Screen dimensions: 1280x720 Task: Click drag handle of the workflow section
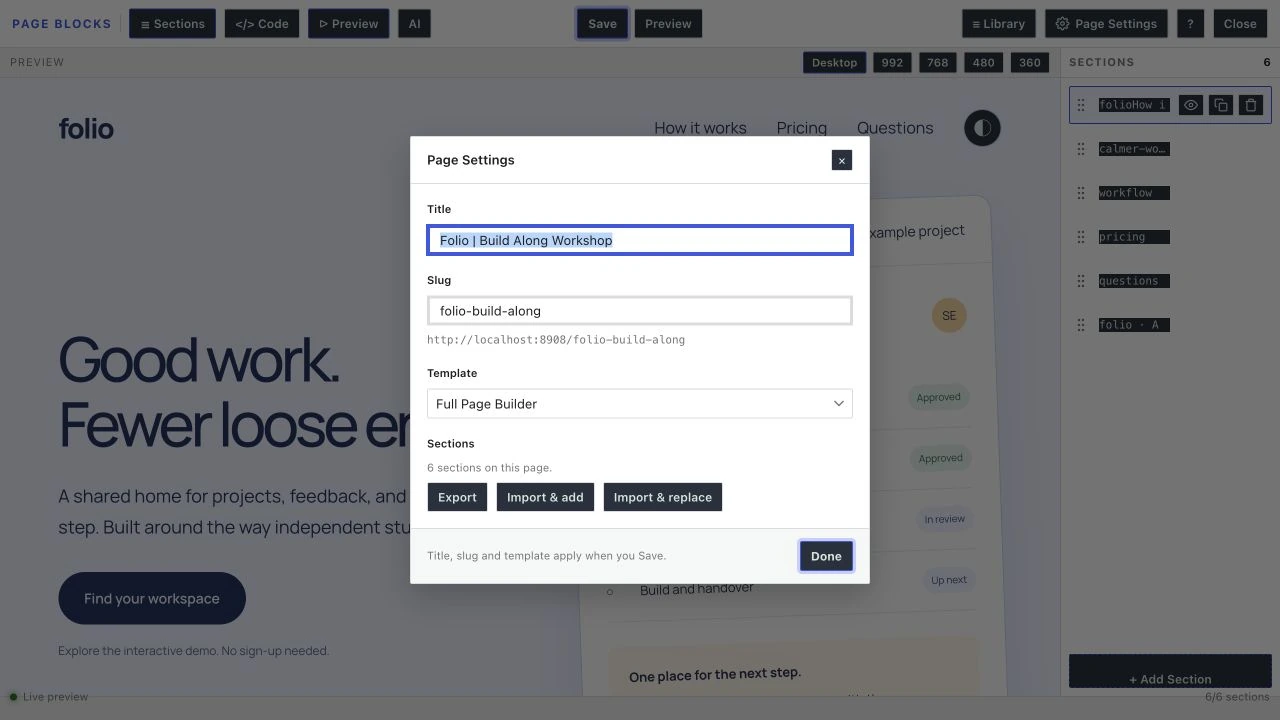click(x=1081, y=193)
